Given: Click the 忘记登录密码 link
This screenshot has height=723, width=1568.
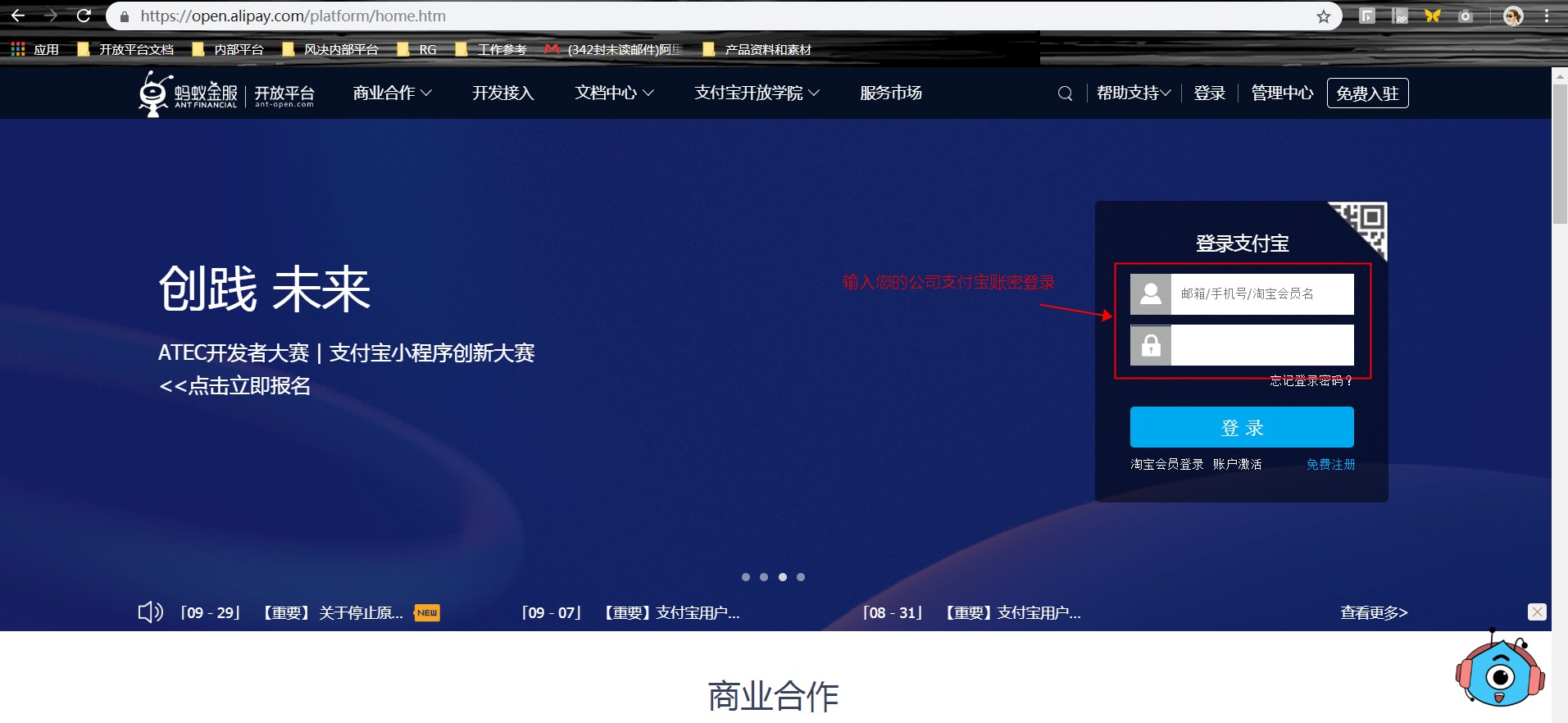Looking at the screenshot, I should (x=1311, y=380).
